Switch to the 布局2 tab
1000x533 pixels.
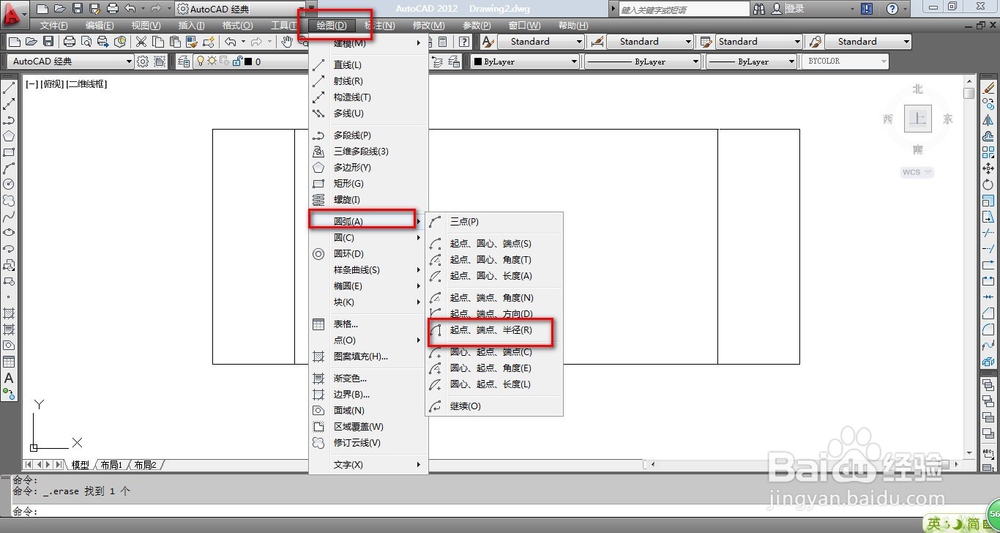click(145, 465)
